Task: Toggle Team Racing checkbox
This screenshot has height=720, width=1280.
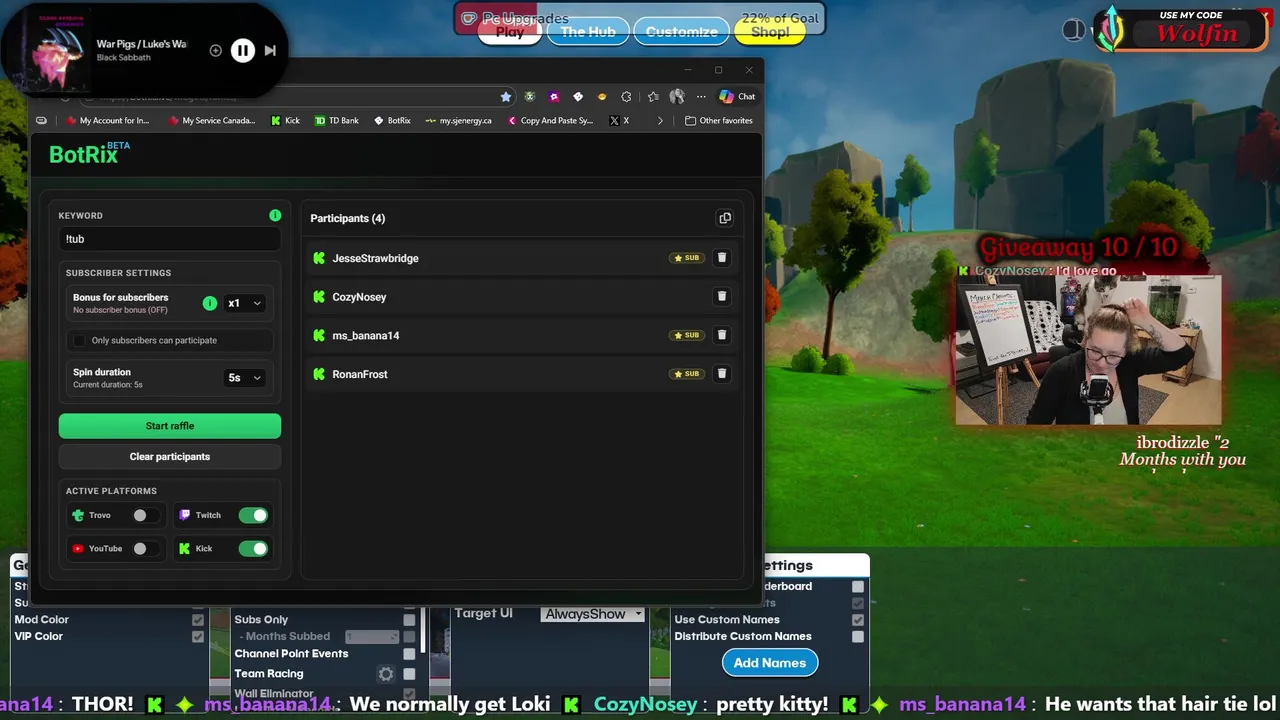Action: point(409,674)
